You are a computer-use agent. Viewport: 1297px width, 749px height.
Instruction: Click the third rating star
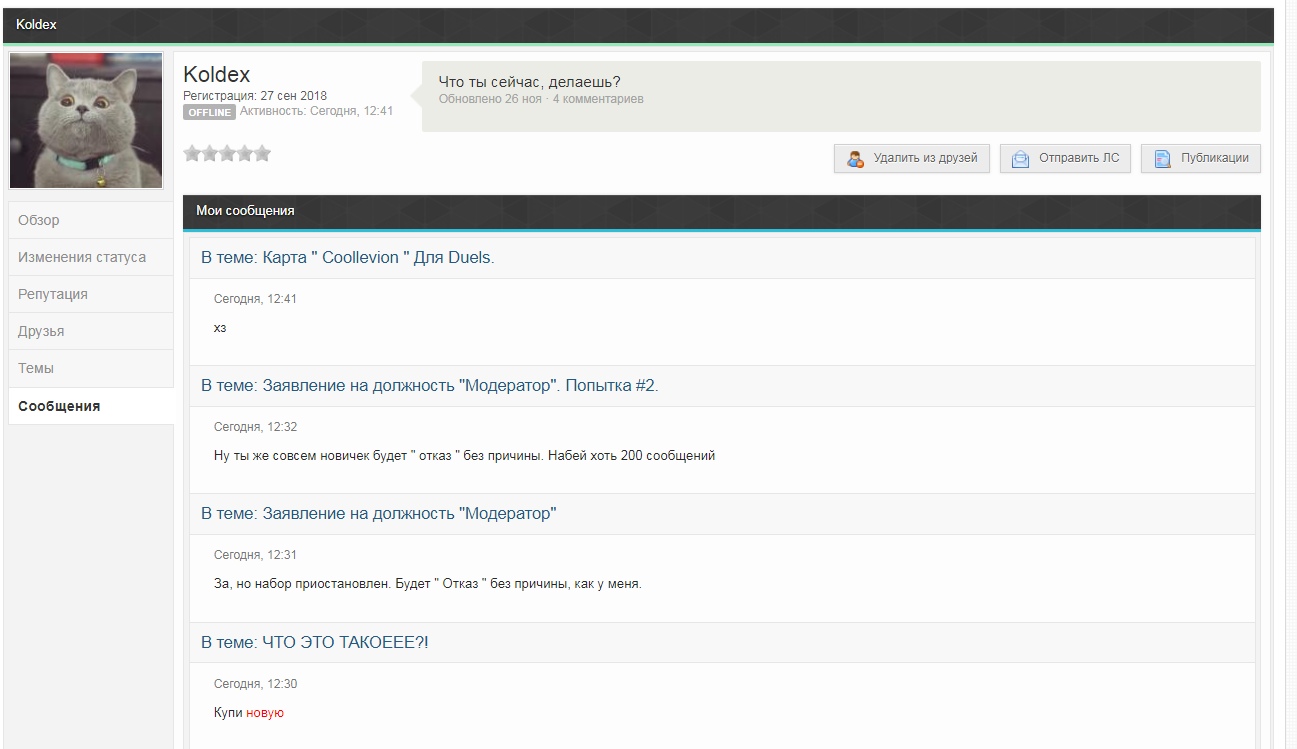point(227,153)
